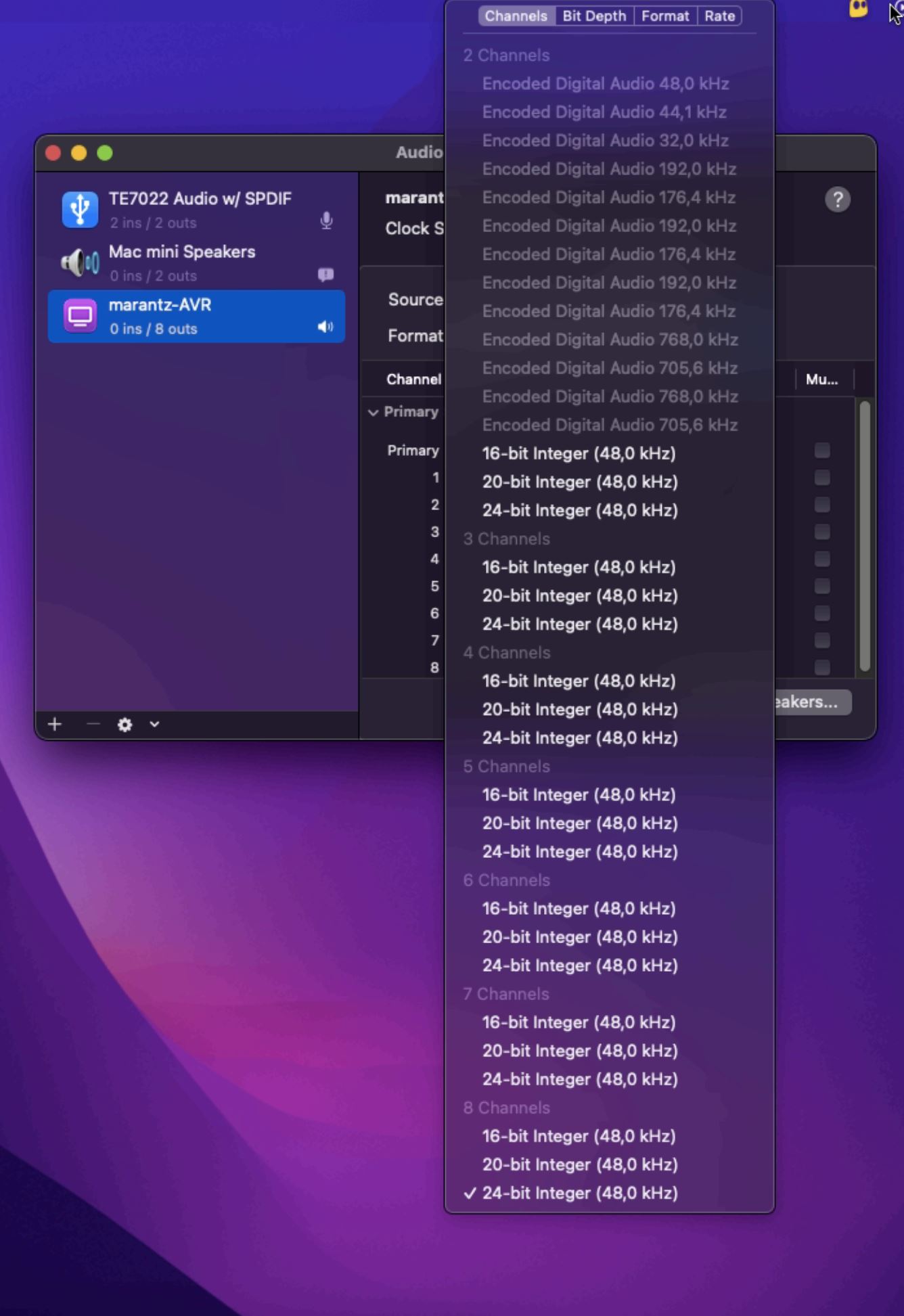Switch to the Channels tab in the popup

tap(516, 16)
